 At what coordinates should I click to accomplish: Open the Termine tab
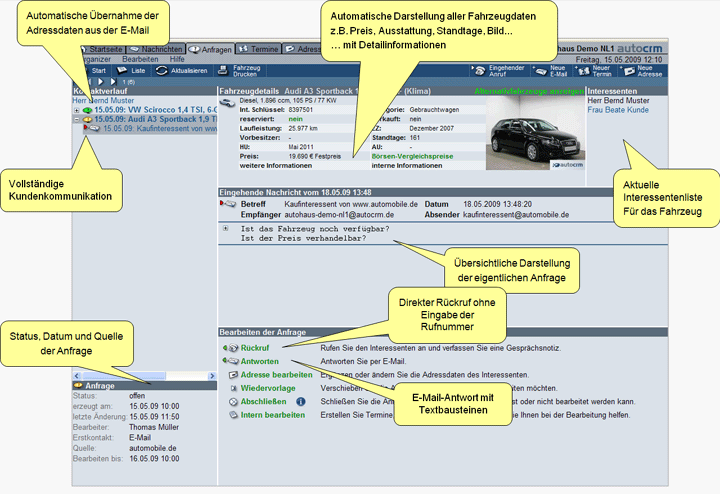(258, 49)
